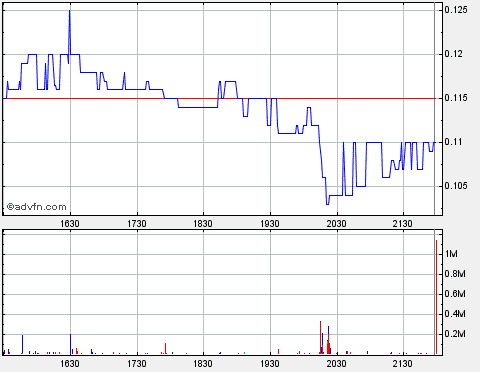Click the 1830 time label under price chart

pos(203,224)
